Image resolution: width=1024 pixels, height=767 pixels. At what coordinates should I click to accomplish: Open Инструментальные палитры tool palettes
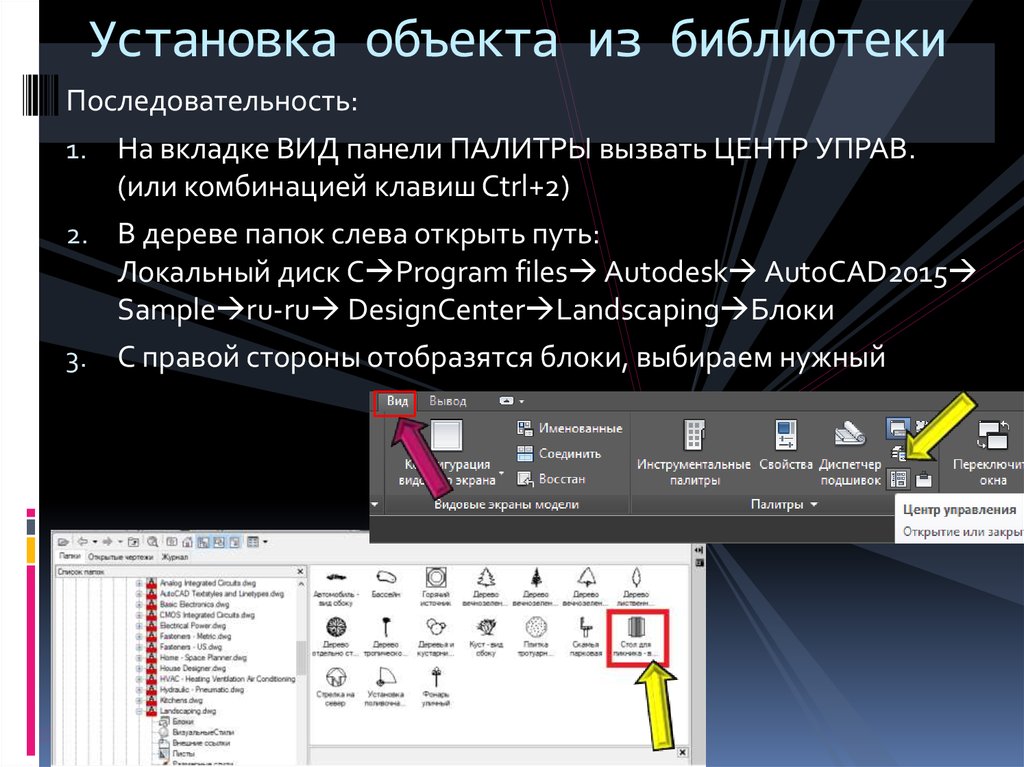tap(694, 453)
